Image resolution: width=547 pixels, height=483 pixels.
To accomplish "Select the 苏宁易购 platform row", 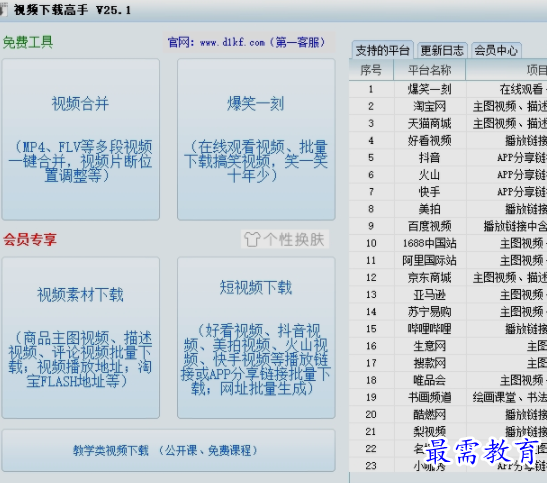I will 429,312.
